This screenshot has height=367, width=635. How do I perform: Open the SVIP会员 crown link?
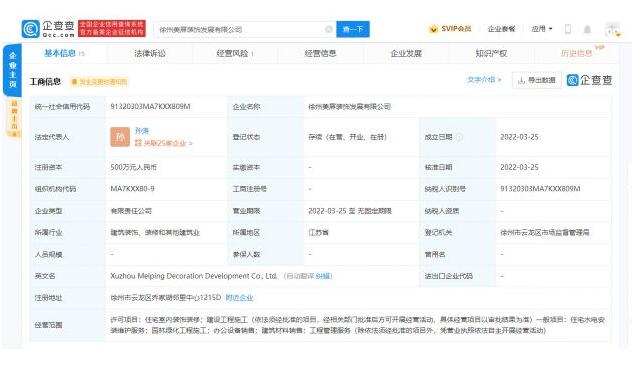450,29
